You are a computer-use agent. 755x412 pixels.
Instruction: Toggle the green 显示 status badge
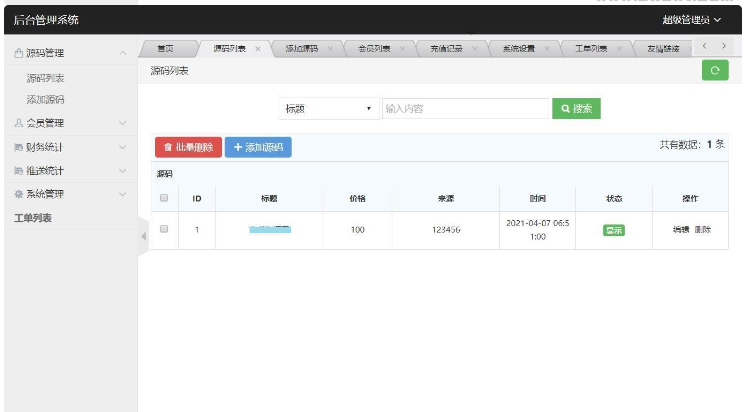coord(613,231)
